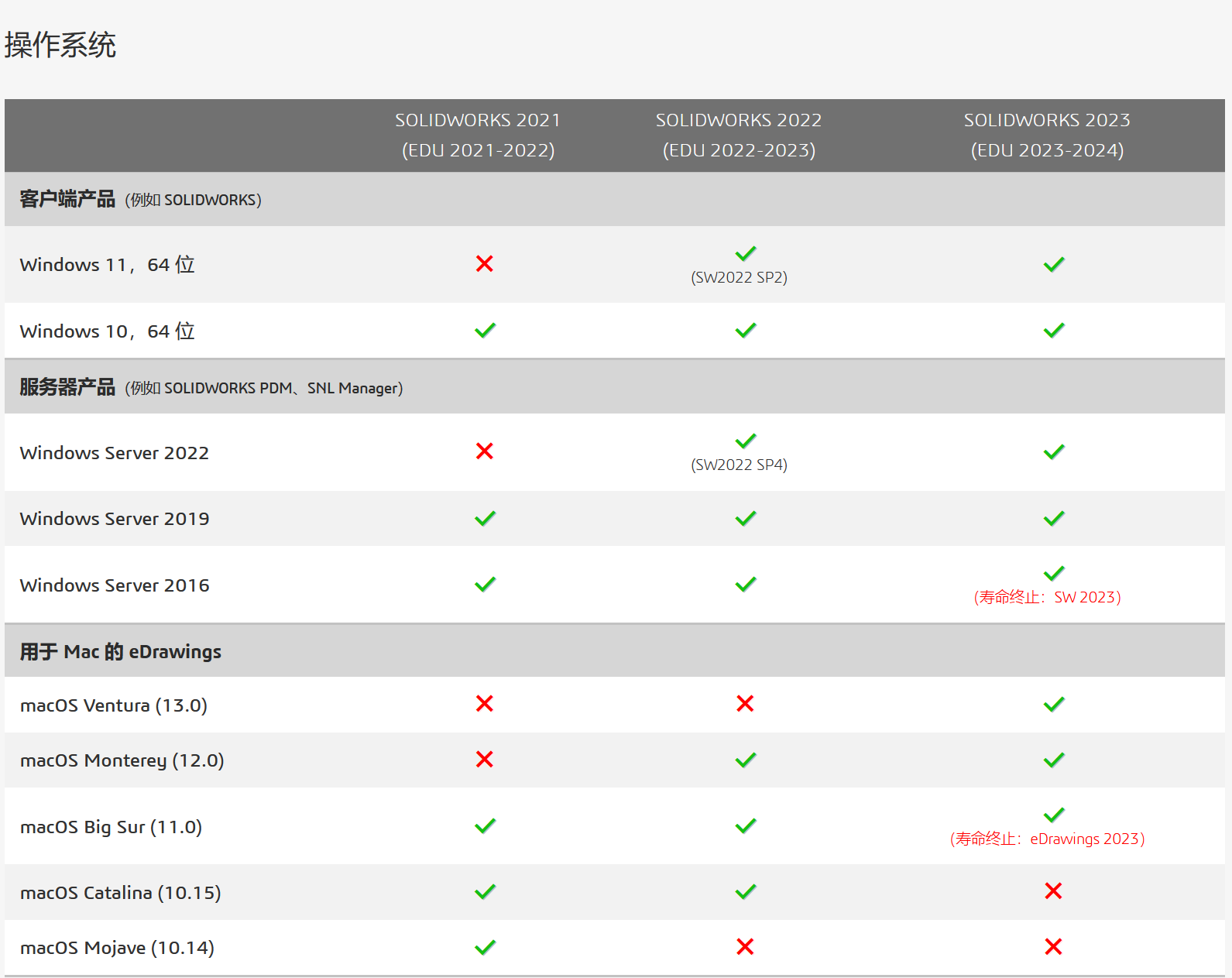
Task: Click the green check for macOS Ventura under SOLIDWORKS 2023
Action: (1053, 705)
